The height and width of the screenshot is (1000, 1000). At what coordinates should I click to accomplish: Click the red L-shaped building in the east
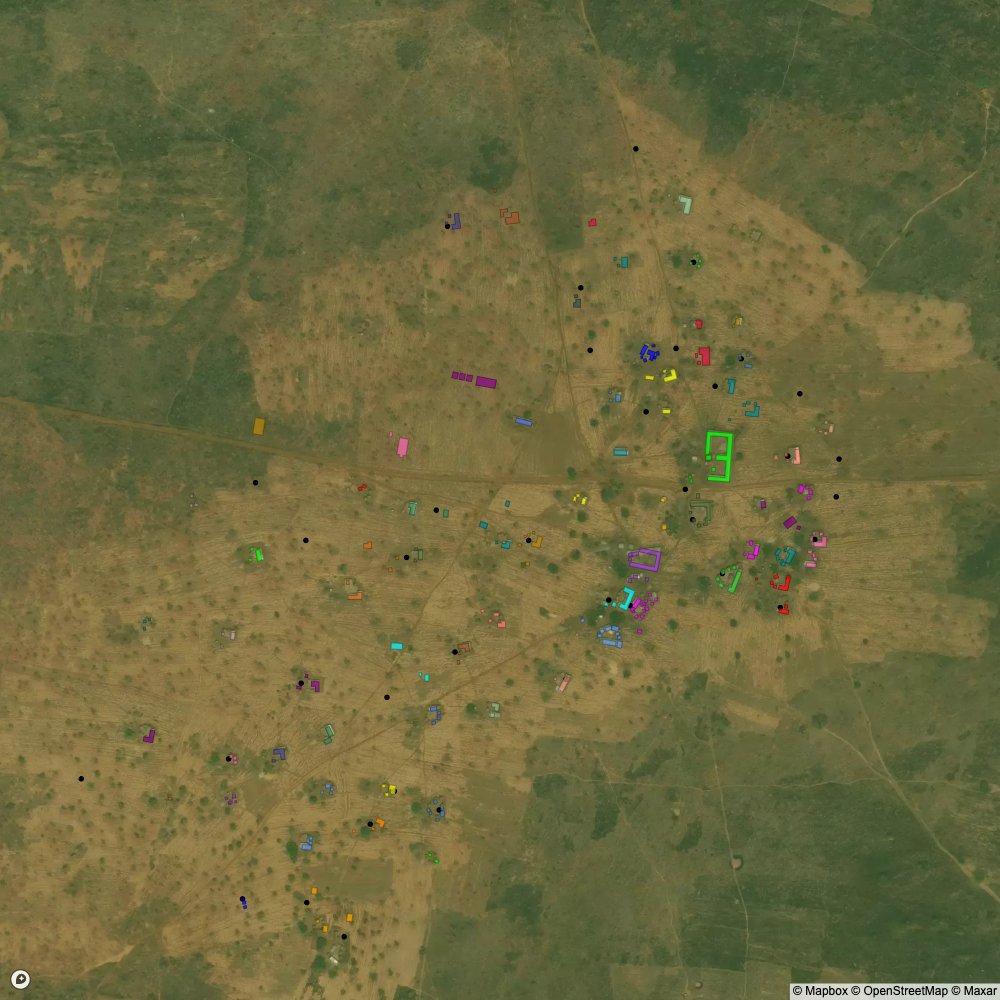point(780,583)
